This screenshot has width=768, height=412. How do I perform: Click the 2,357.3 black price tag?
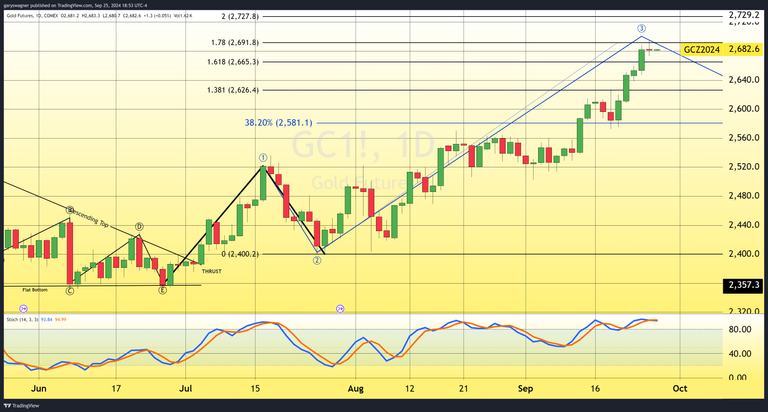pos(743,286)
